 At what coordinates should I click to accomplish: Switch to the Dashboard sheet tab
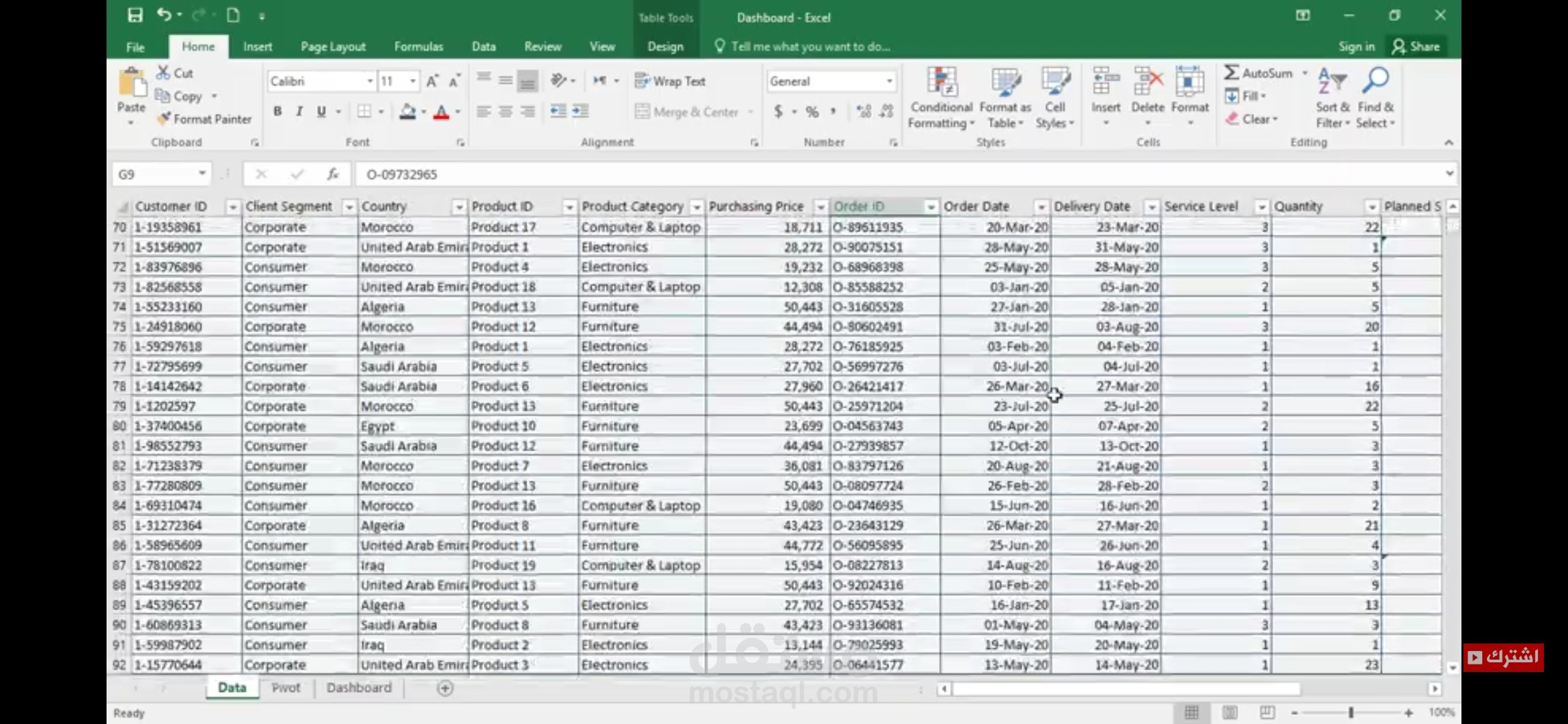pyautogui.click(x=358, y=688)
